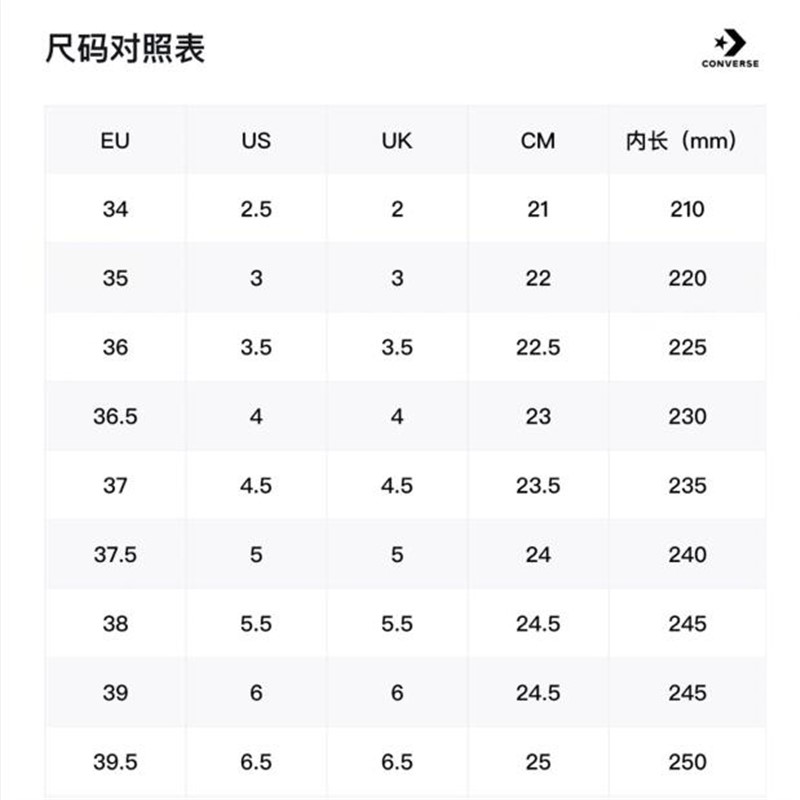
Task: Click US size 2.5 cell
Action: pos(256,209)
